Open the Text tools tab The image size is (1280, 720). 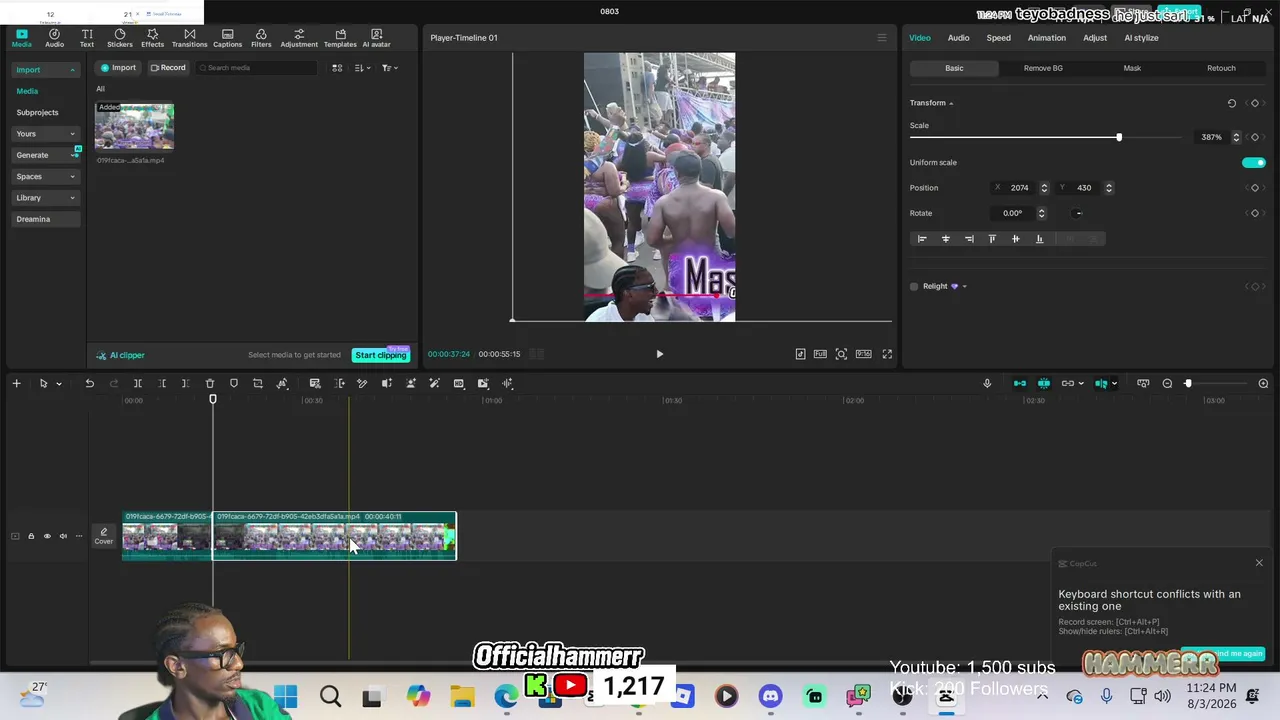(x=87, y=38)
